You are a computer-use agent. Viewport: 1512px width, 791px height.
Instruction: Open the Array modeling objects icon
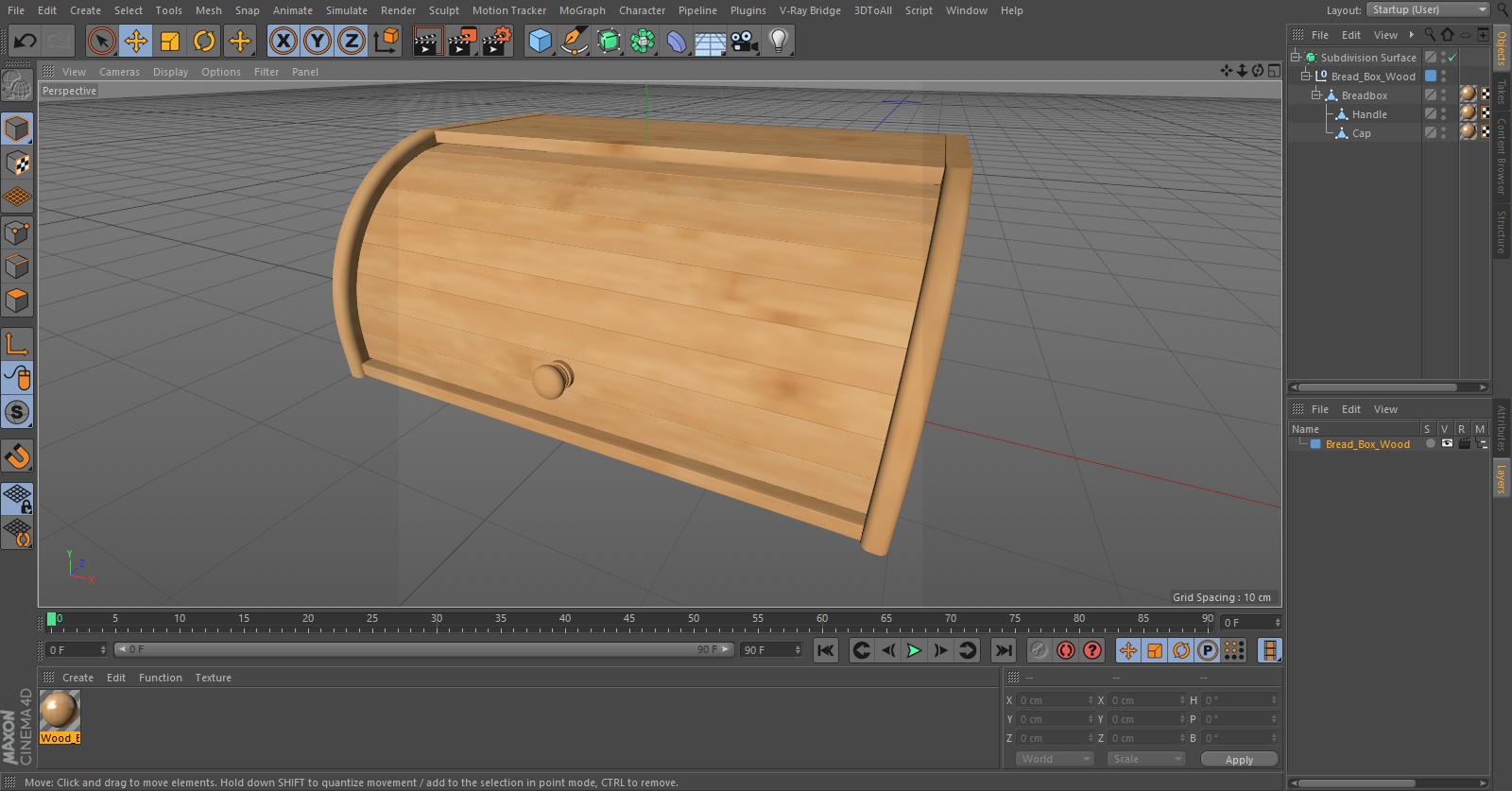pos(643,41)
